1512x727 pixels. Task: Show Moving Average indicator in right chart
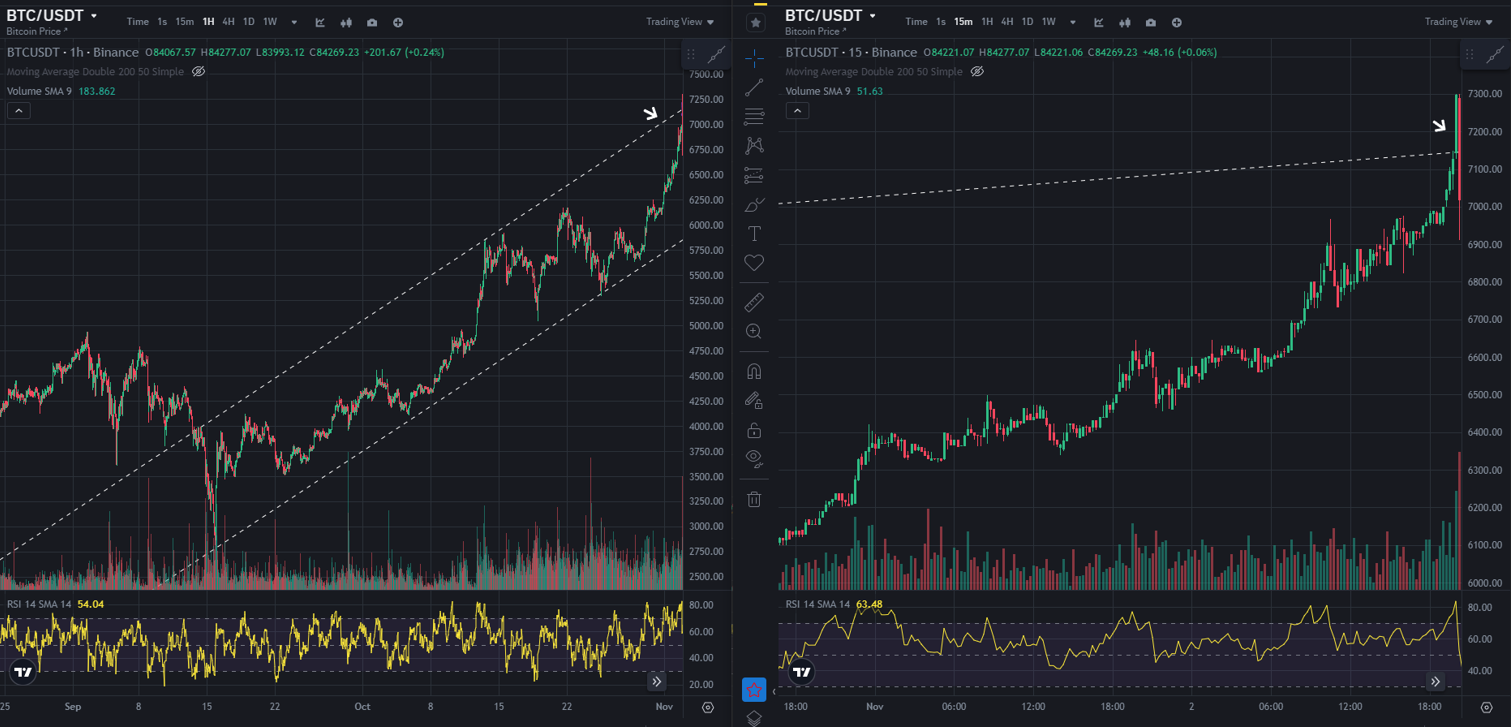(977, 72)
